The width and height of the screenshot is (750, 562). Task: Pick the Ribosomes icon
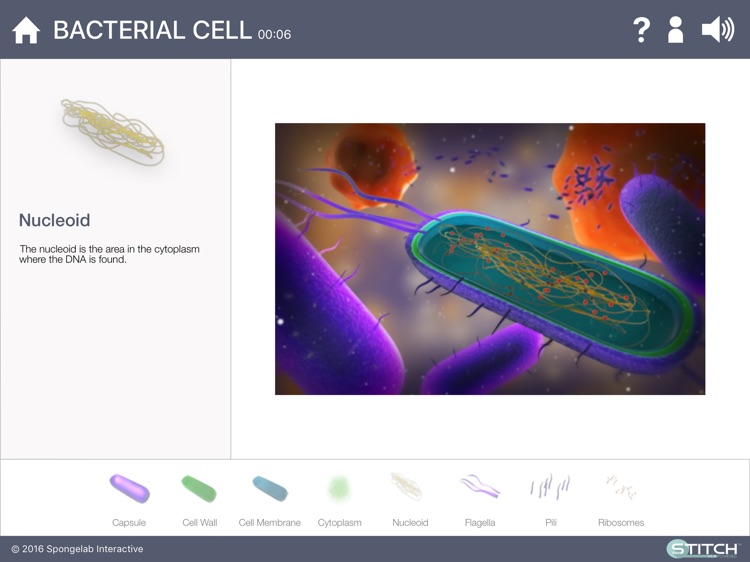tap(621, 487)
